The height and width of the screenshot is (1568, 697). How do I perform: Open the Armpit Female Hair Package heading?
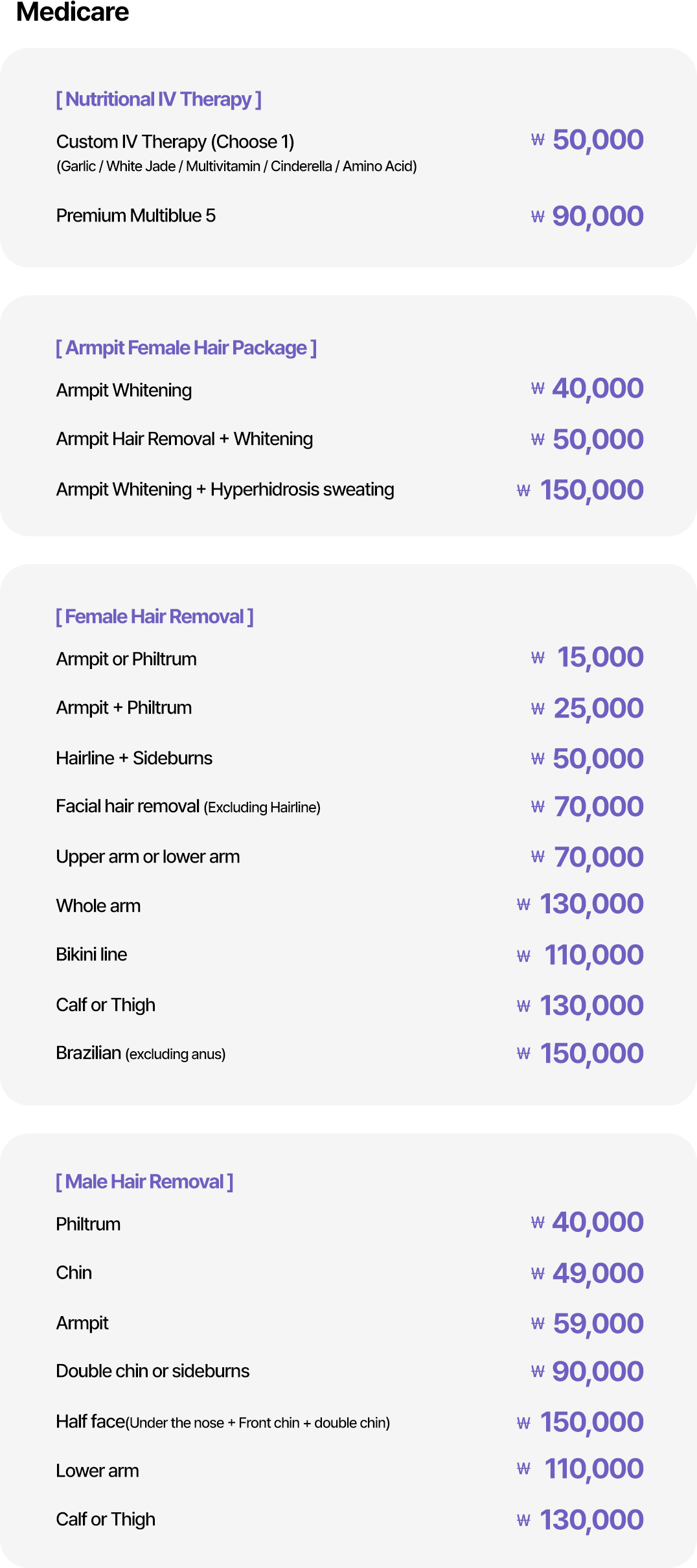click(187, 348)
